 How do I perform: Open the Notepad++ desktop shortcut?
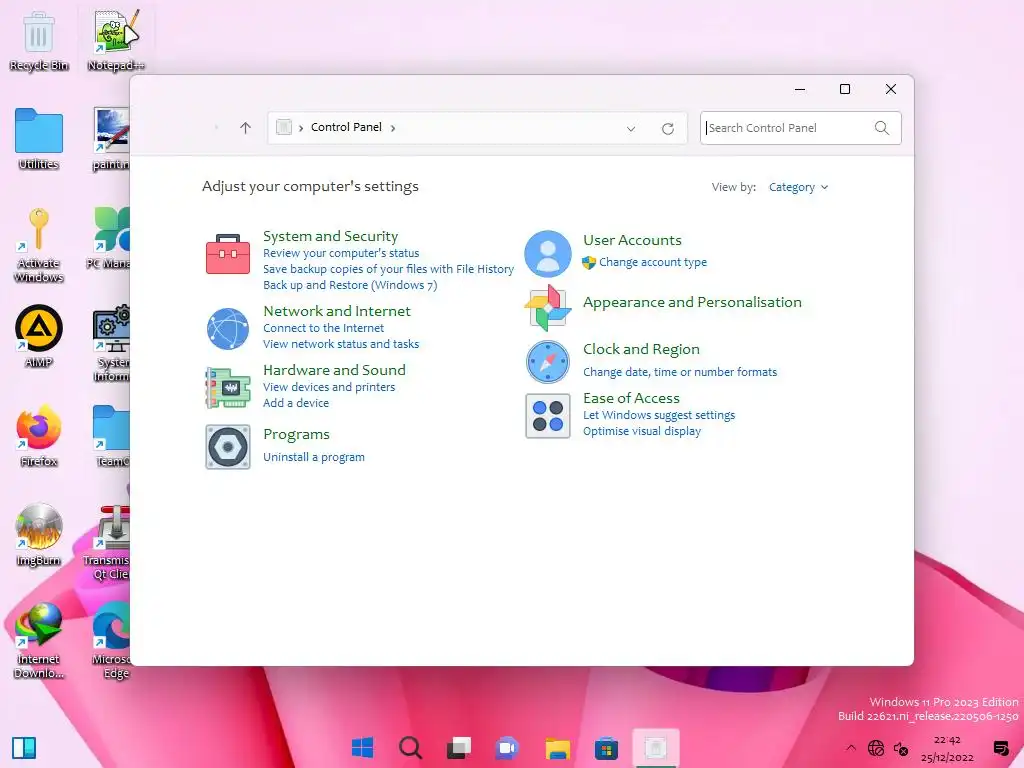[116, 40]
